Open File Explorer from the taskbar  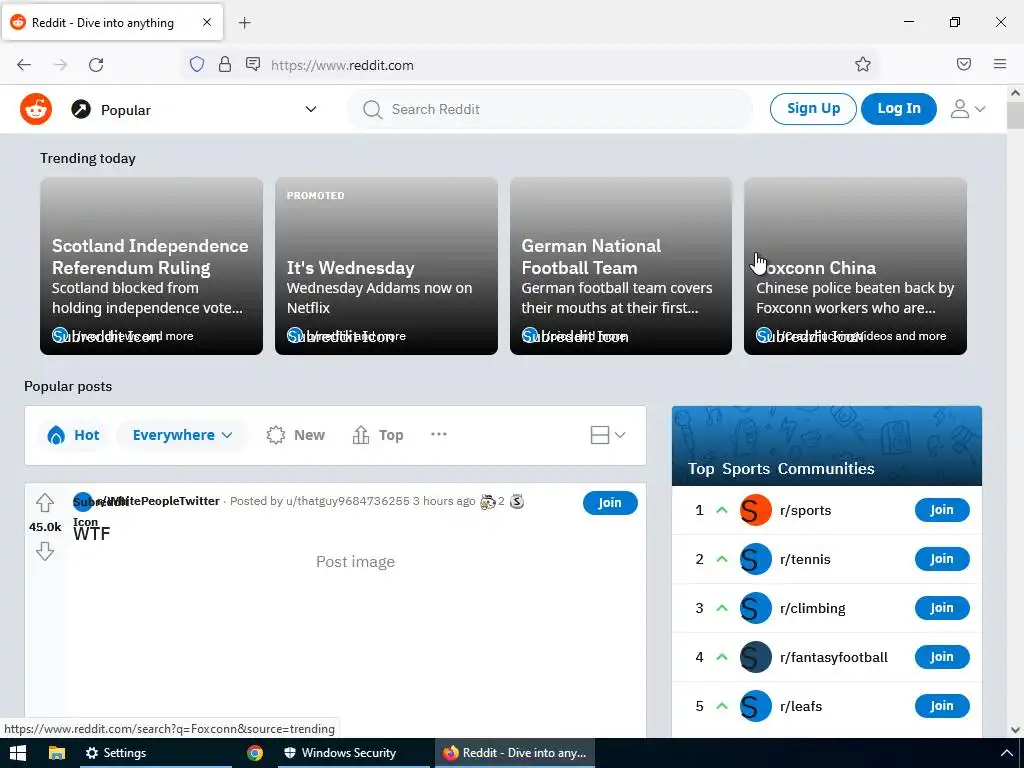pyautogui.click(x=57, y=753)
